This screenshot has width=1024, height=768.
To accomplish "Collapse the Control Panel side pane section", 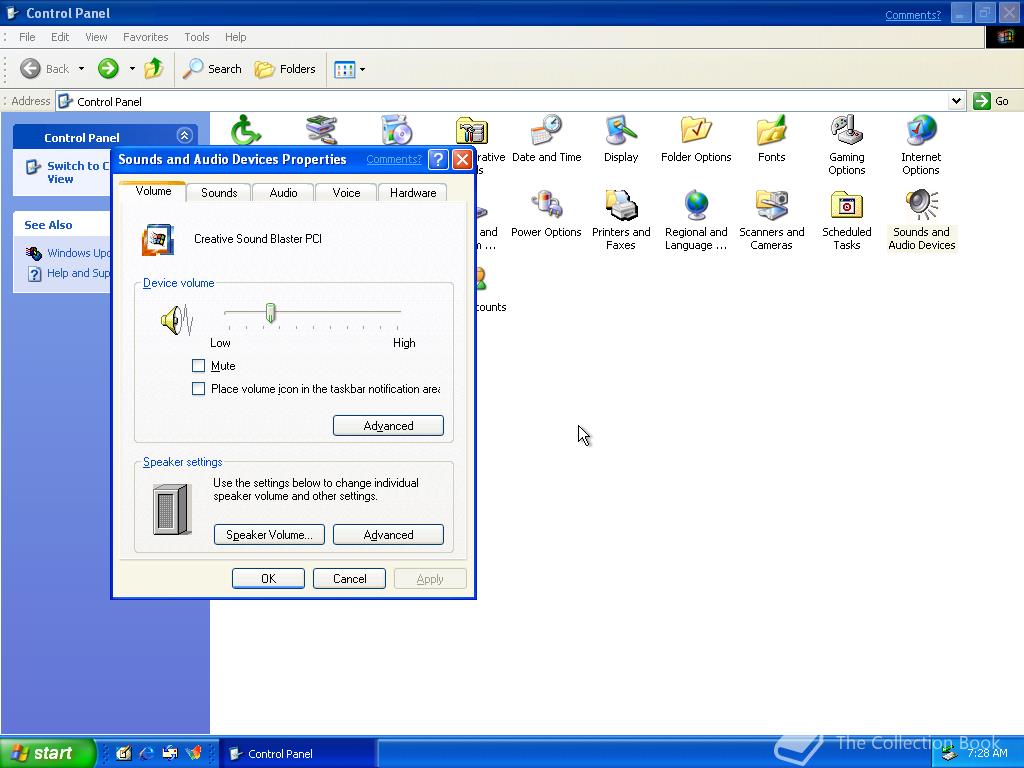I will pos(184,136).
